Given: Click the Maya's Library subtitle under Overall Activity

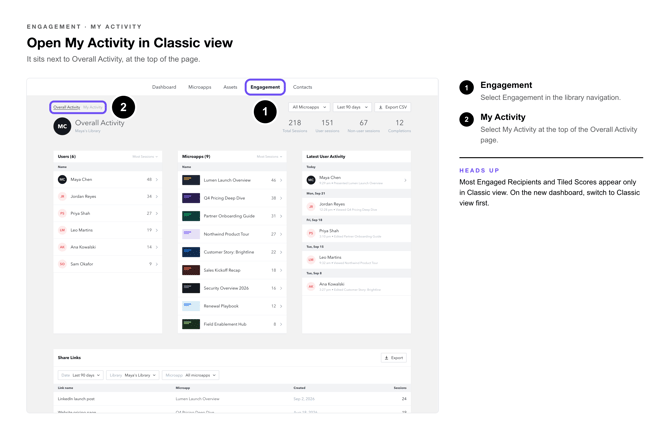Looking at the screenshot, I should click(88, 131).
